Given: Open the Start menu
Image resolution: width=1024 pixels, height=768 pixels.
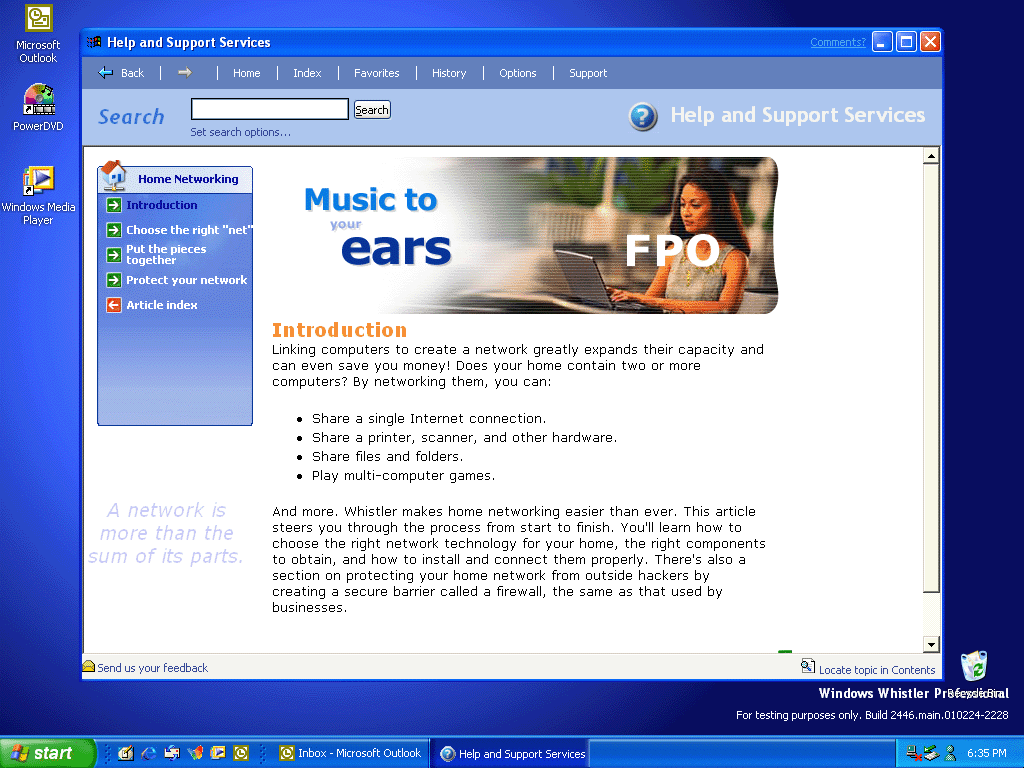Looking at the screenshot, I should pyautogui.click(x=47, y=753).
